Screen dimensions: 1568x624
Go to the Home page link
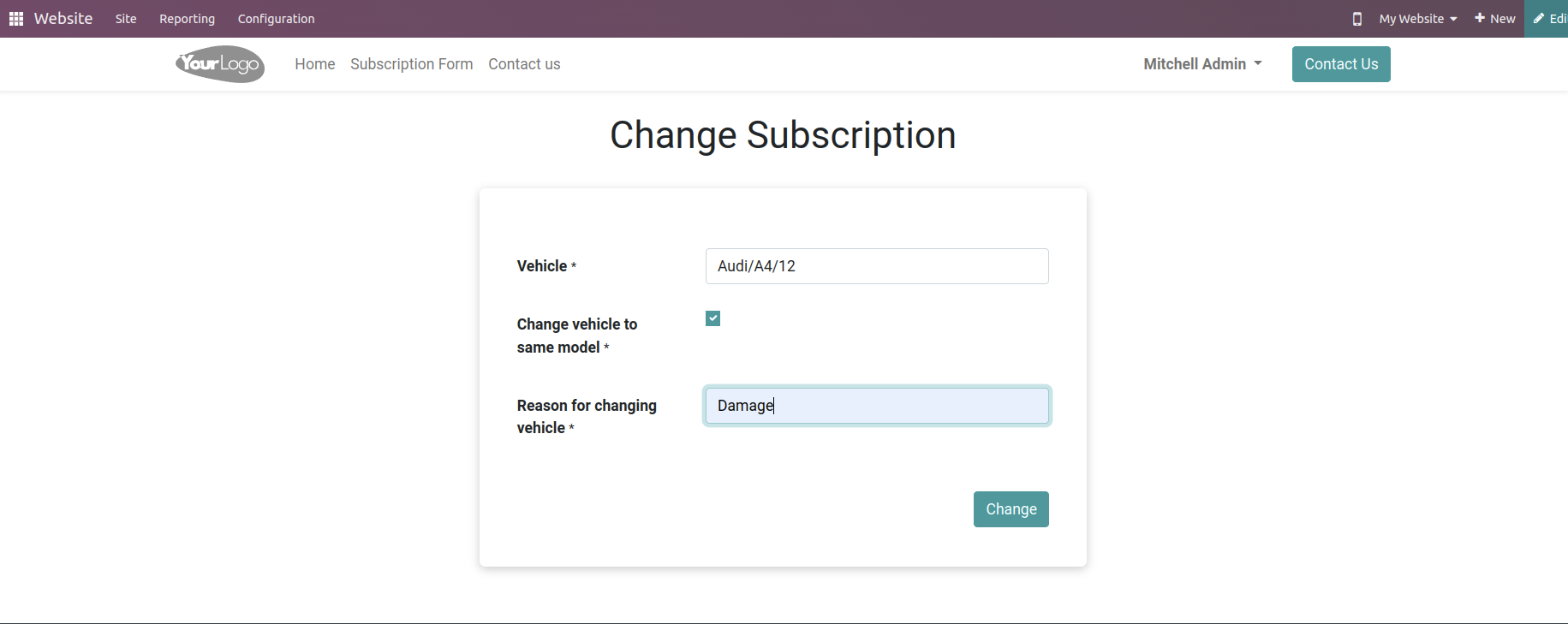[315, 64]
